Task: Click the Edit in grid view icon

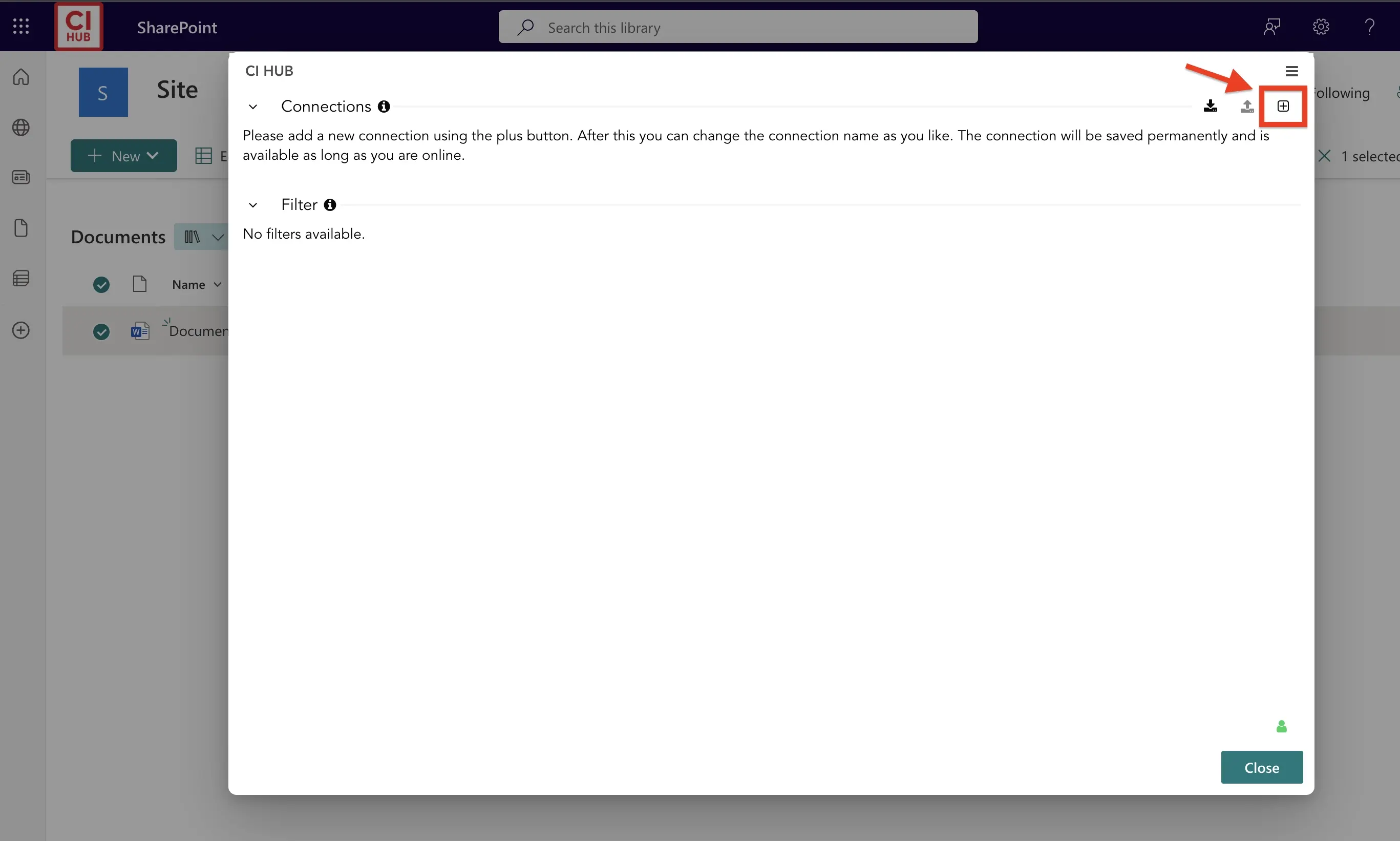Action: [203, 156]
